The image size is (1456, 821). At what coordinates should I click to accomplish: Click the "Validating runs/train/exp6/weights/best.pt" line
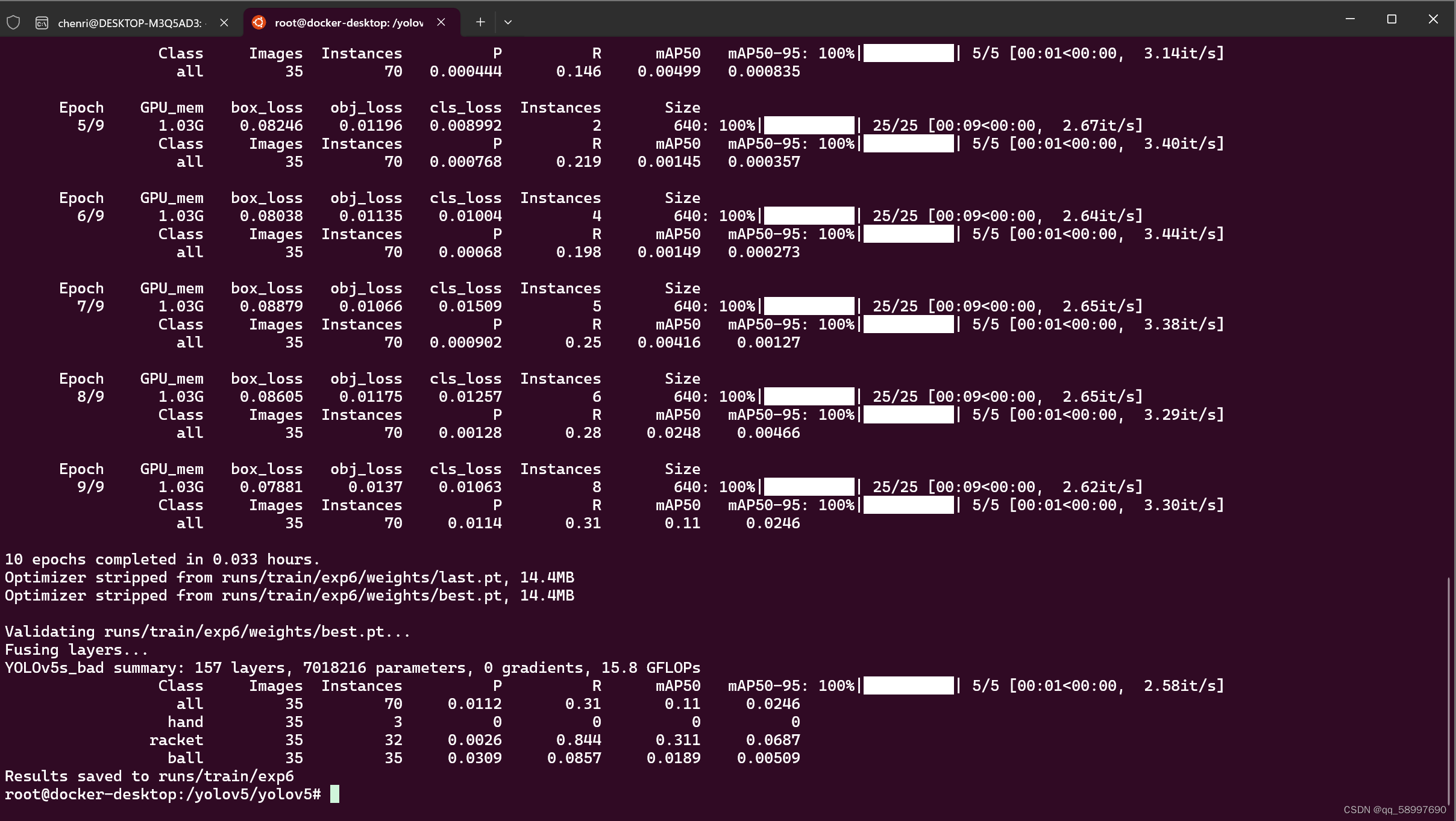point(207,631)
